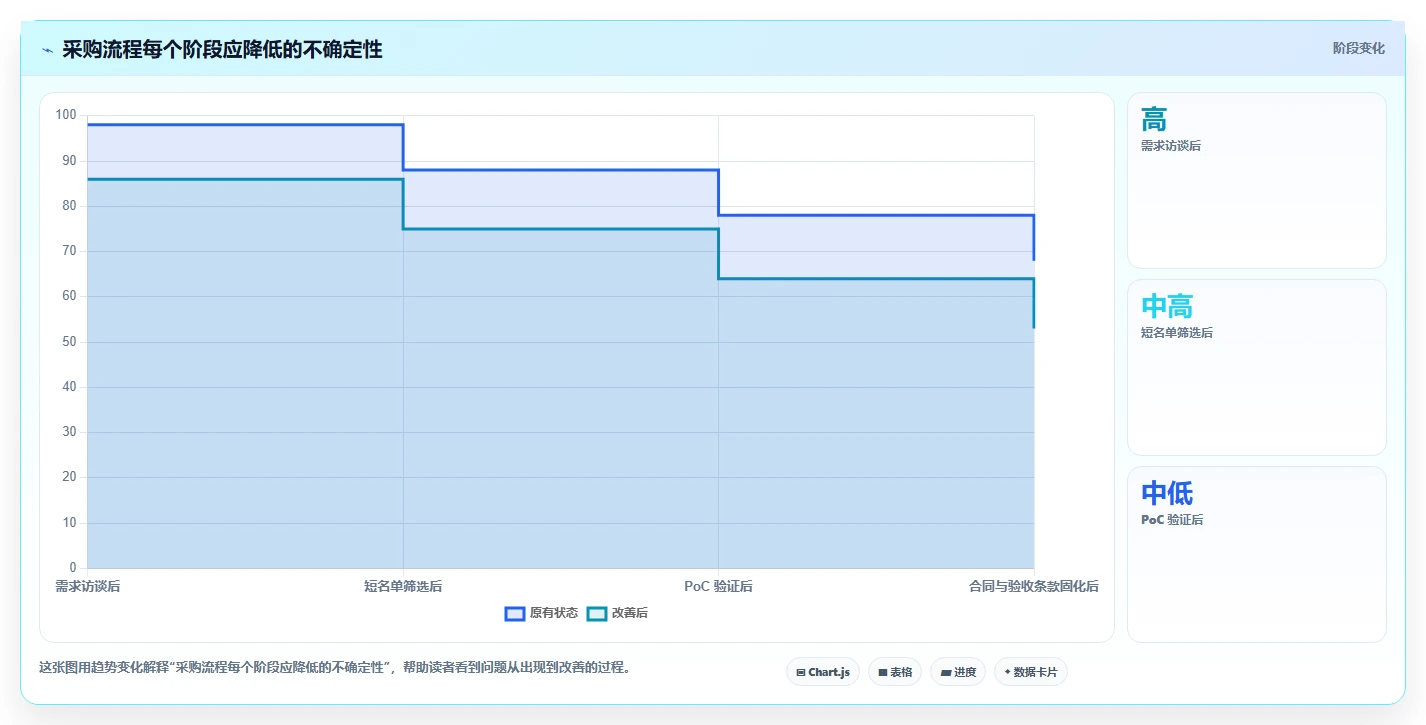
Task: Click the description text below the chart
Action: [335, 668]
